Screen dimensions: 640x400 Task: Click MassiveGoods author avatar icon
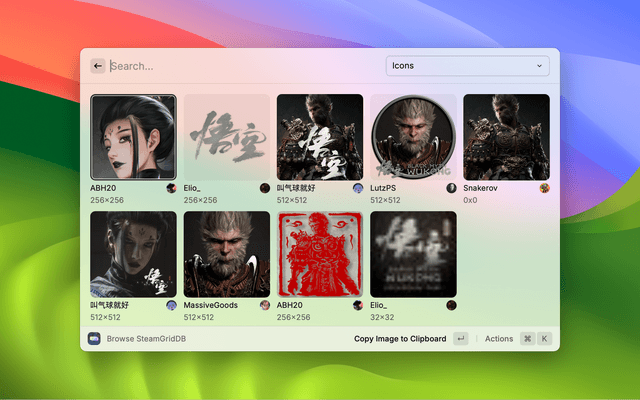(x=264, y=305)
